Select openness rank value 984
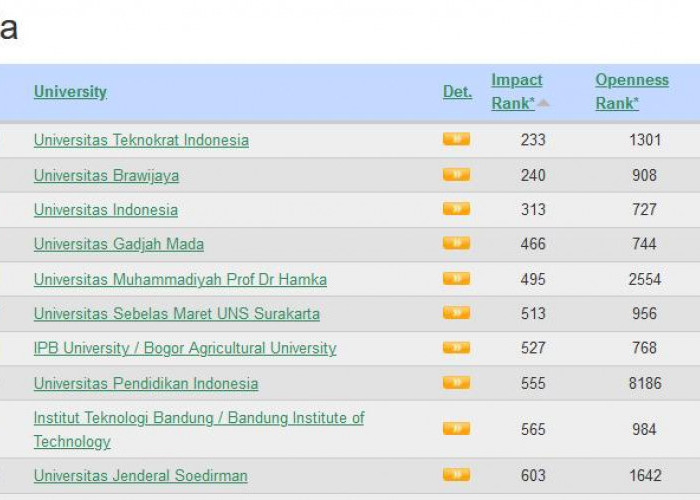The height and width of the screenshot is (500, 700). (644, 429)
